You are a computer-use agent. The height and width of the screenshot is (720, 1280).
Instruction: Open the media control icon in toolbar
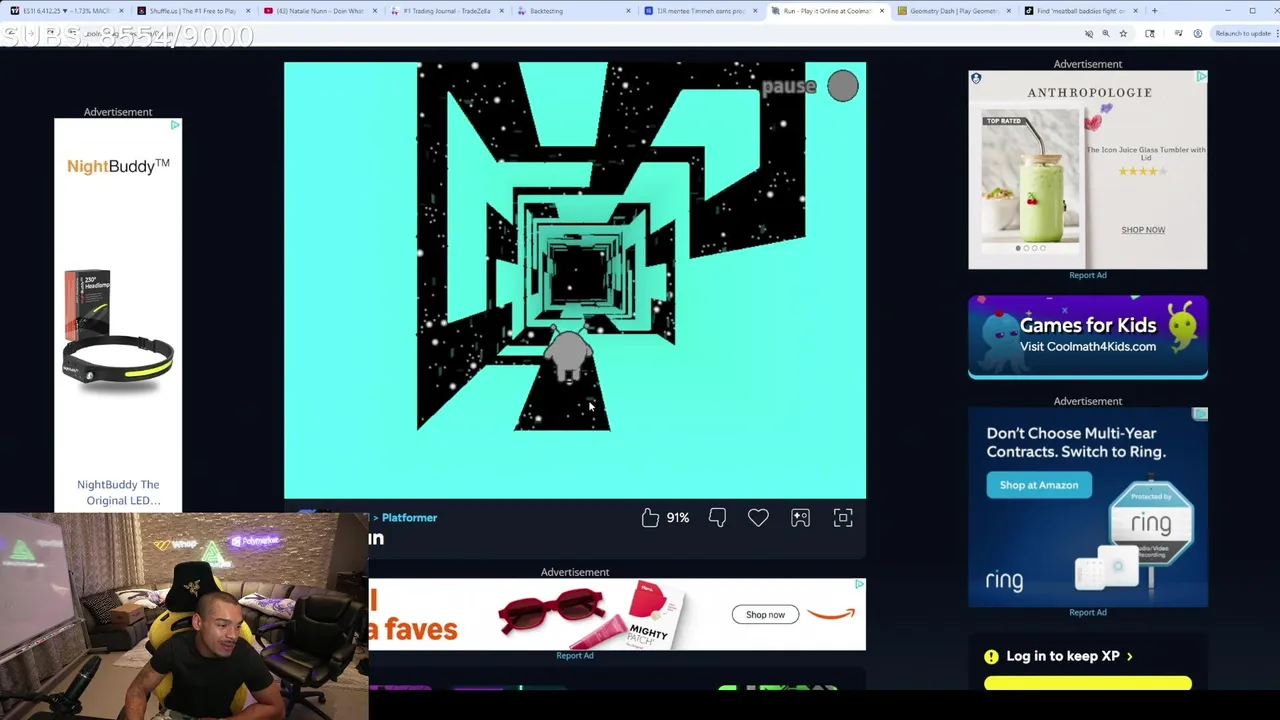pyautogui.click(x=1179, y=34)
